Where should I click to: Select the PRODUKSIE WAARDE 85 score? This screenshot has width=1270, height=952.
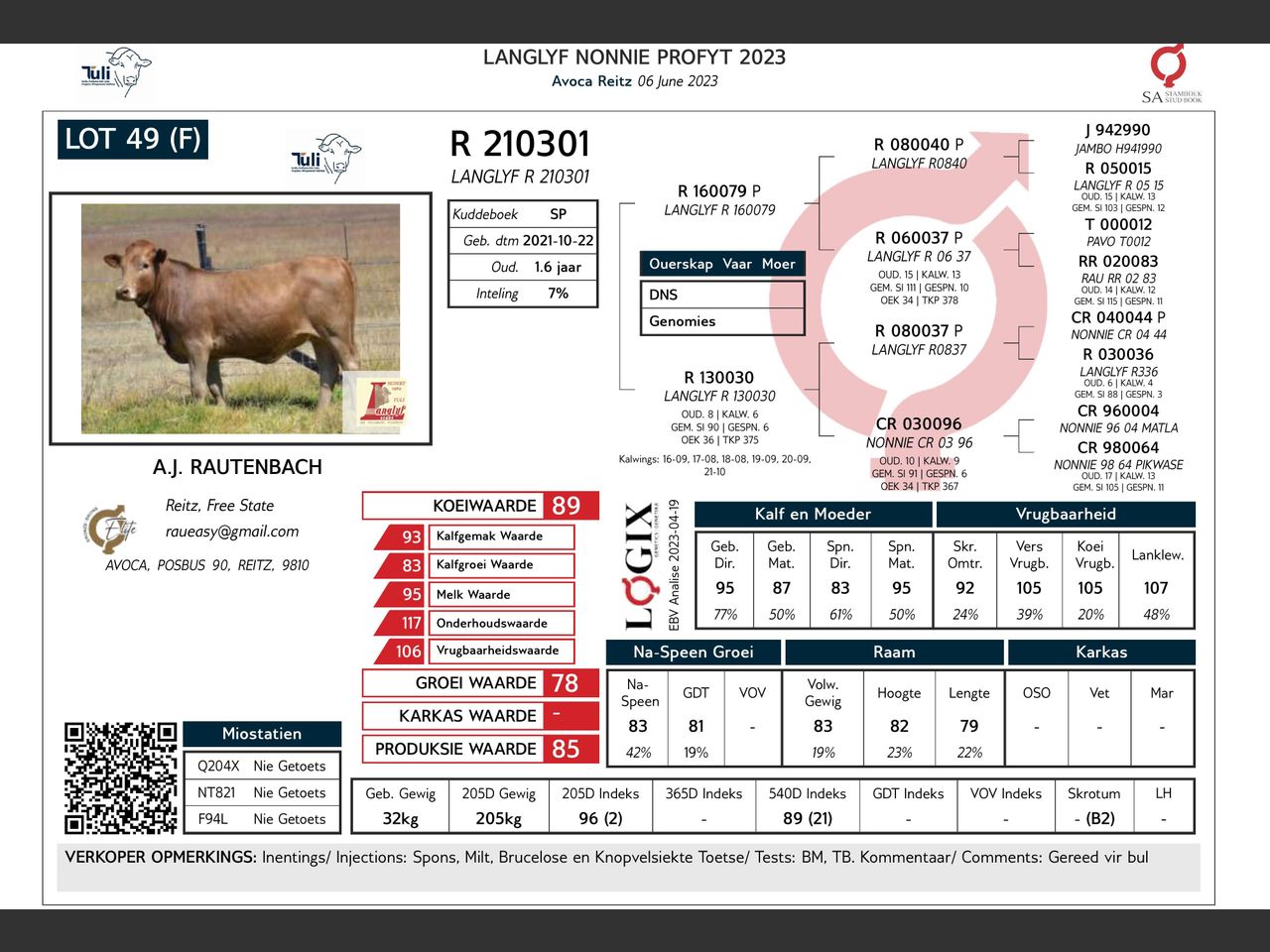point(480,749)
